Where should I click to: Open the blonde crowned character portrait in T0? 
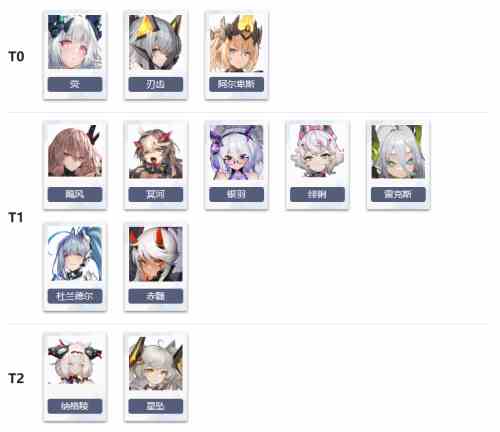click(236, 43)
